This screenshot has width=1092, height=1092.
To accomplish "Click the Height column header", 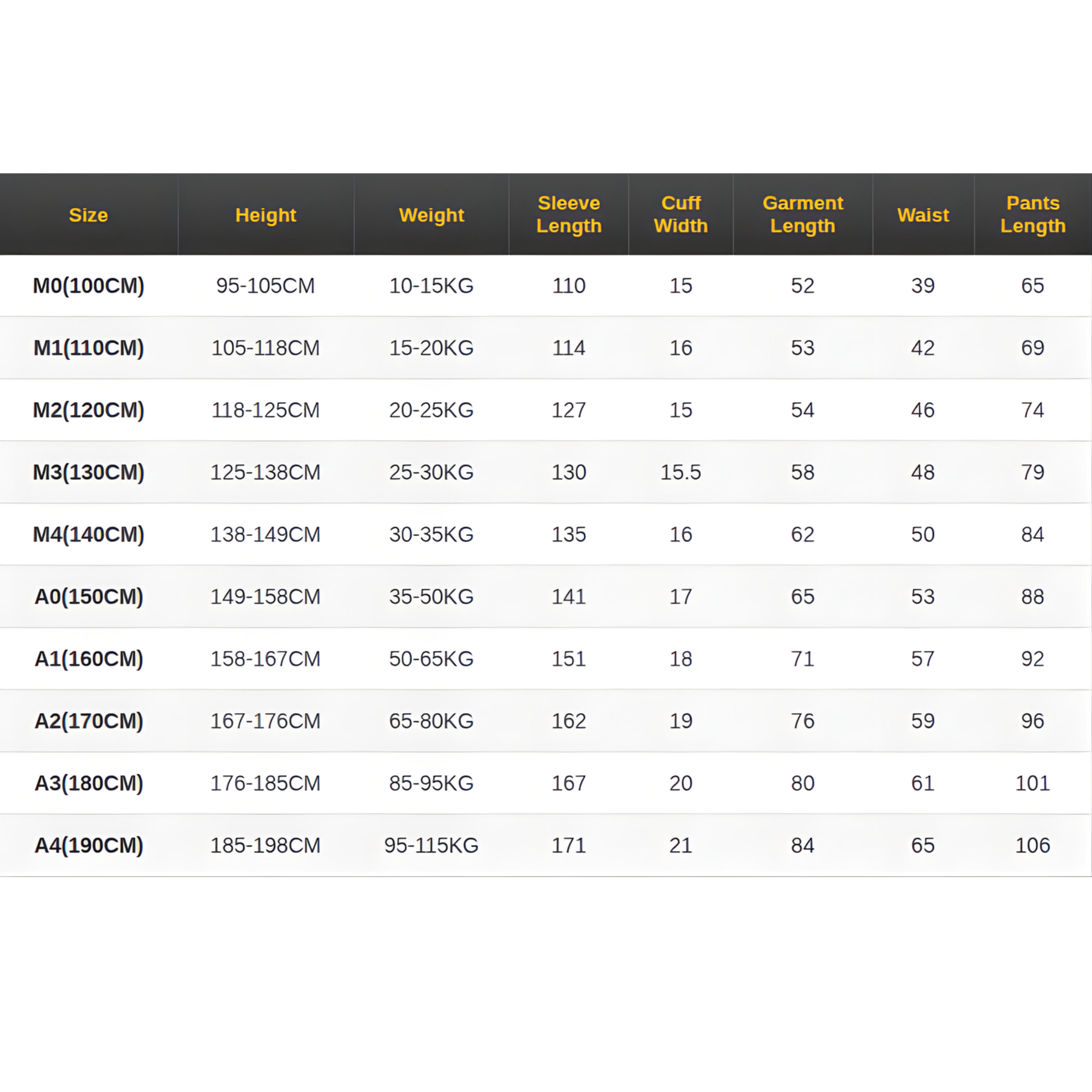I will click(x=265, y=215).
